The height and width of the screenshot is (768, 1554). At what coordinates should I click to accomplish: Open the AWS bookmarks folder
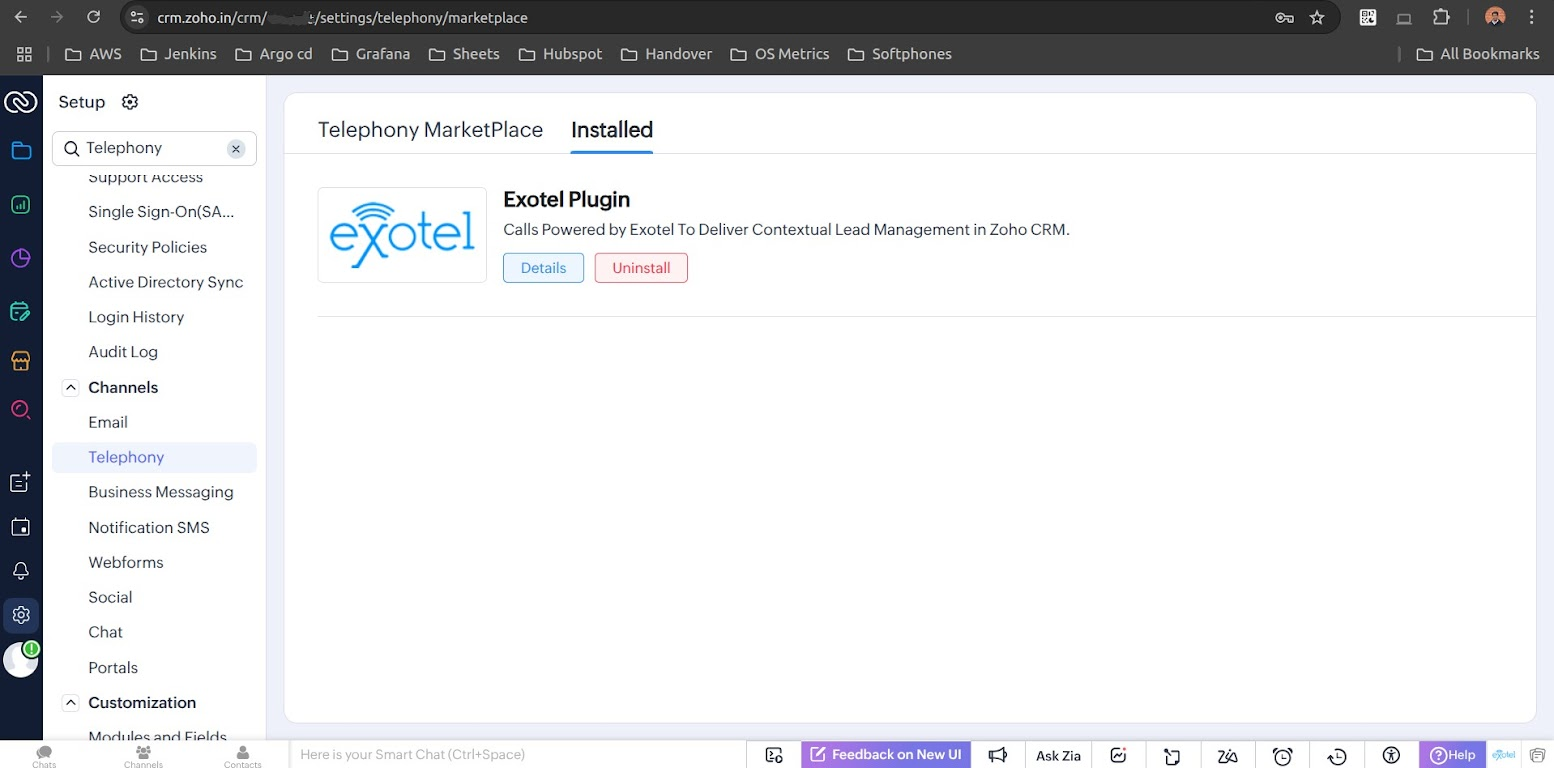[93, 54]
